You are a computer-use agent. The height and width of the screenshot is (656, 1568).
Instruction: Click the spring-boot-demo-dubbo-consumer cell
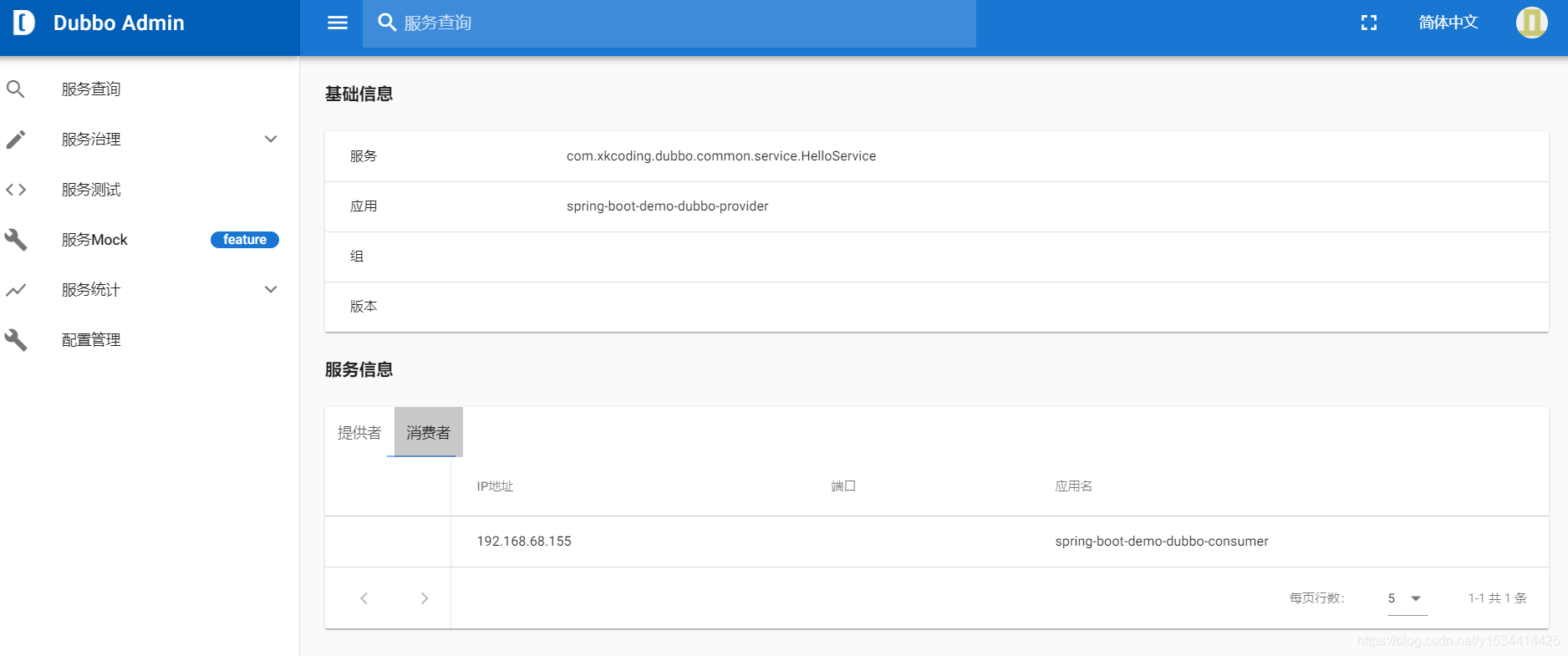click(1162, 542)
